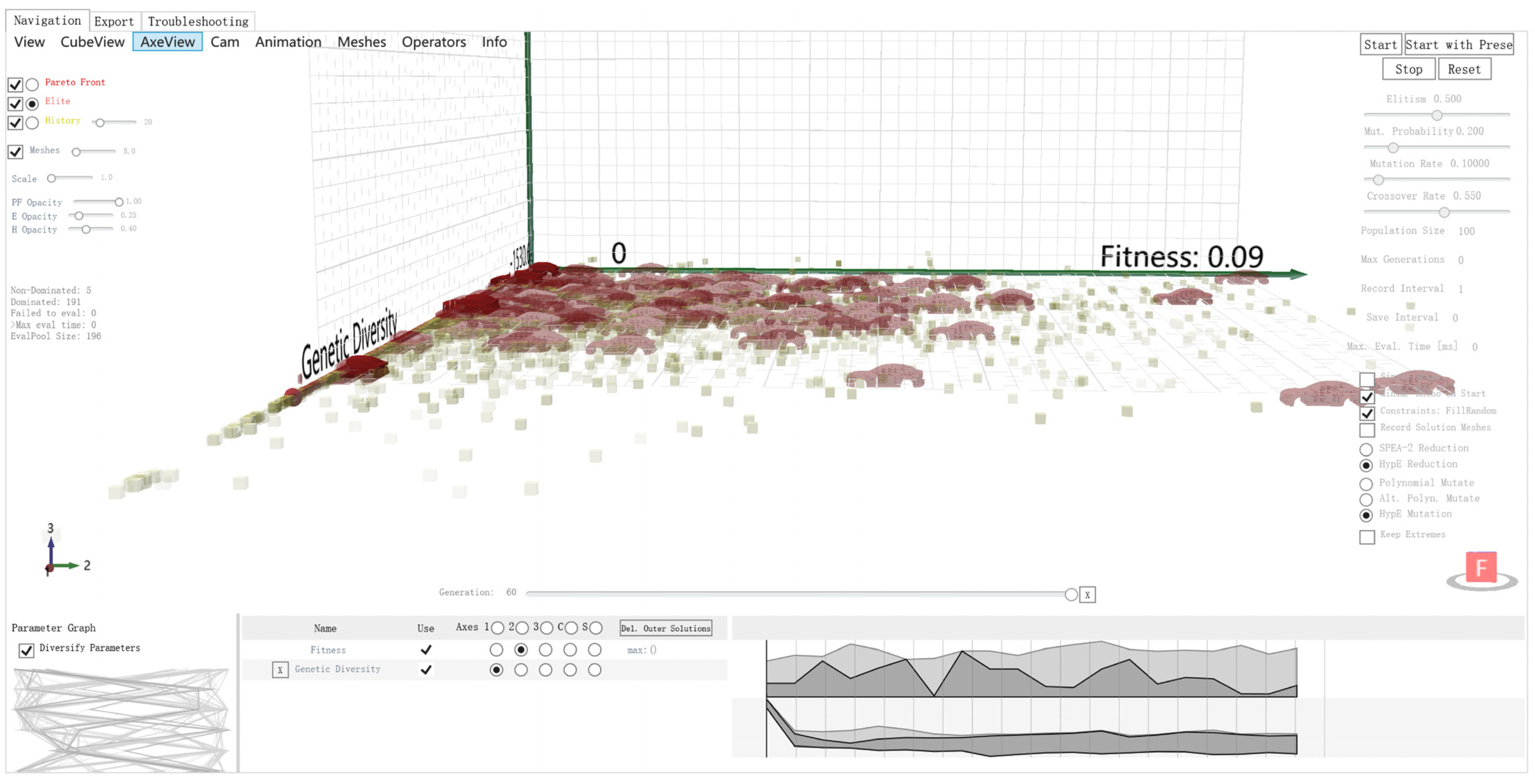
Task: Select SPEA-2 Reduction radio button
Action: pyautogui.click(x=1366, y=449)
